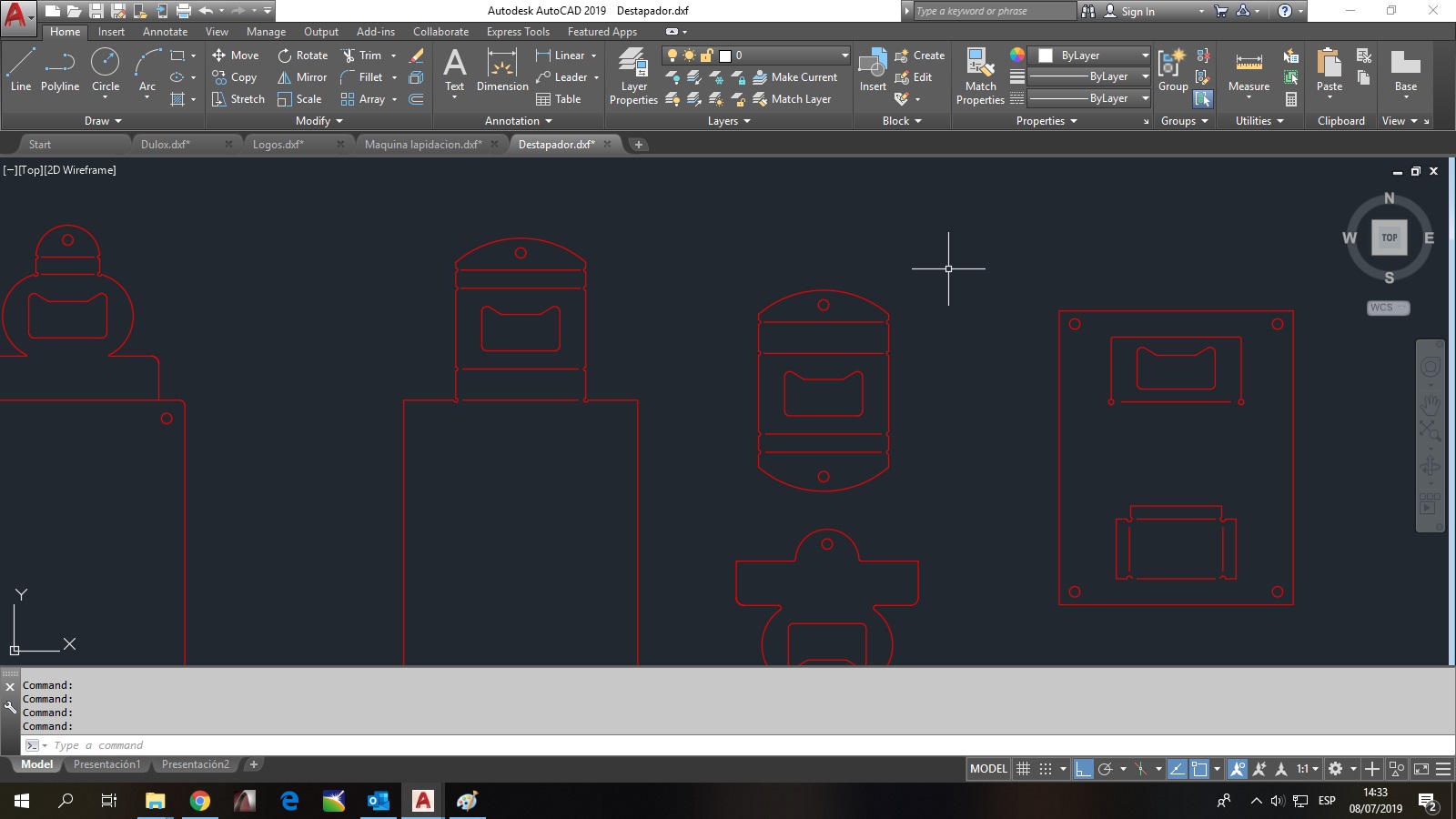Select the Line drawing tool
Image resolution: width=1456 pixels, height=819 pixels.
click(x=21, y=70)
